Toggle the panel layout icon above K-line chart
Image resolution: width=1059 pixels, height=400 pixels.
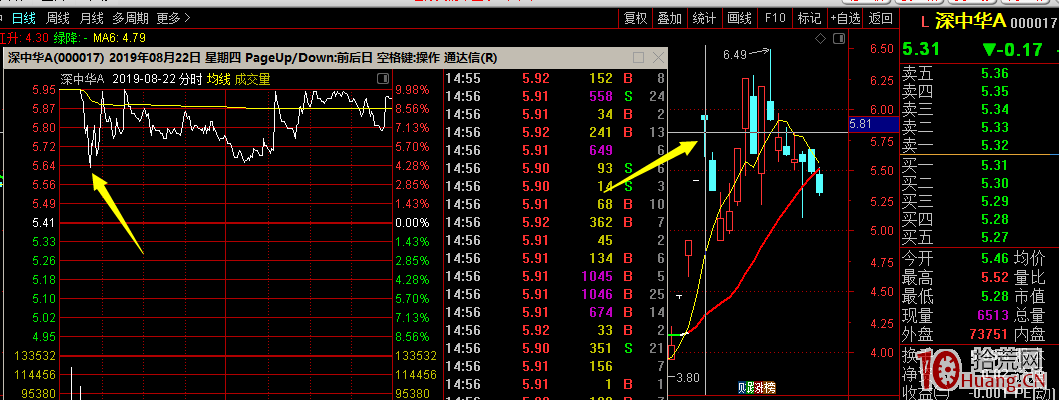pos(839,39)
